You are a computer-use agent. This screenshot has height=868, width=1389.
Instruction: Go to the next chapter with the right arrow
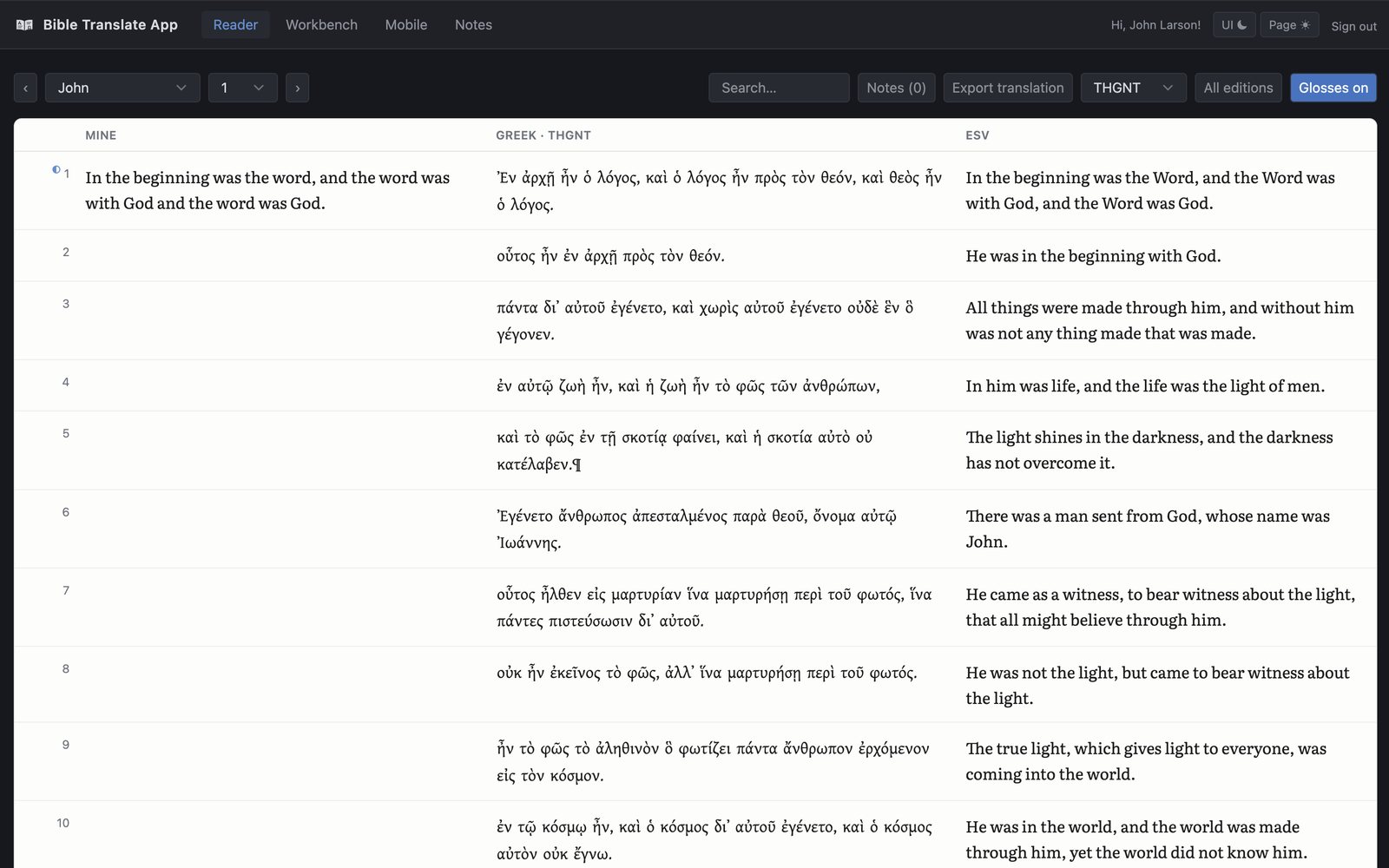click(x=298, y=88)
